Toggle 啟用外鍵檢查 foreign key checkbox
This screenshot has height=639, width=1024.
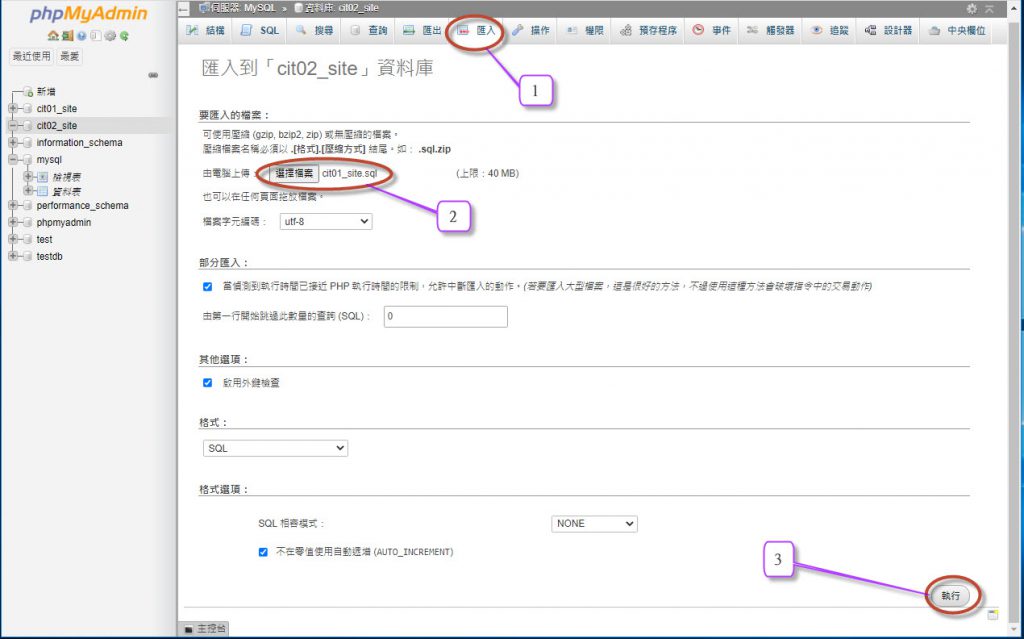coord(208,382)
